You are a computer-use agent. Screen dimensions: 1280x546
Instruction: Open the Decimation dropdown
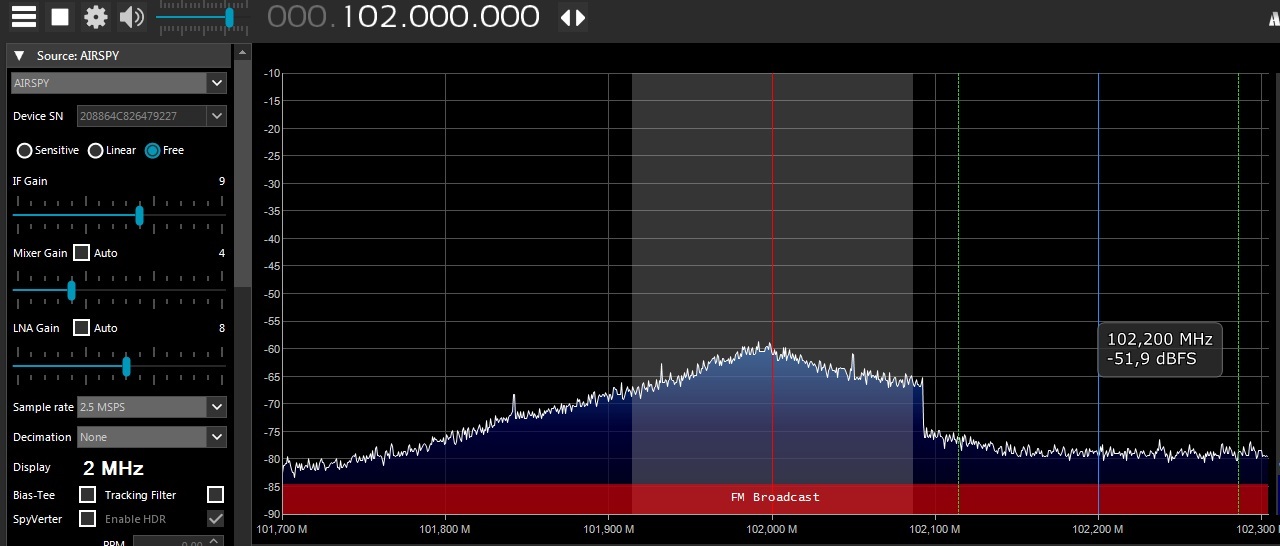tap(152, 437)
